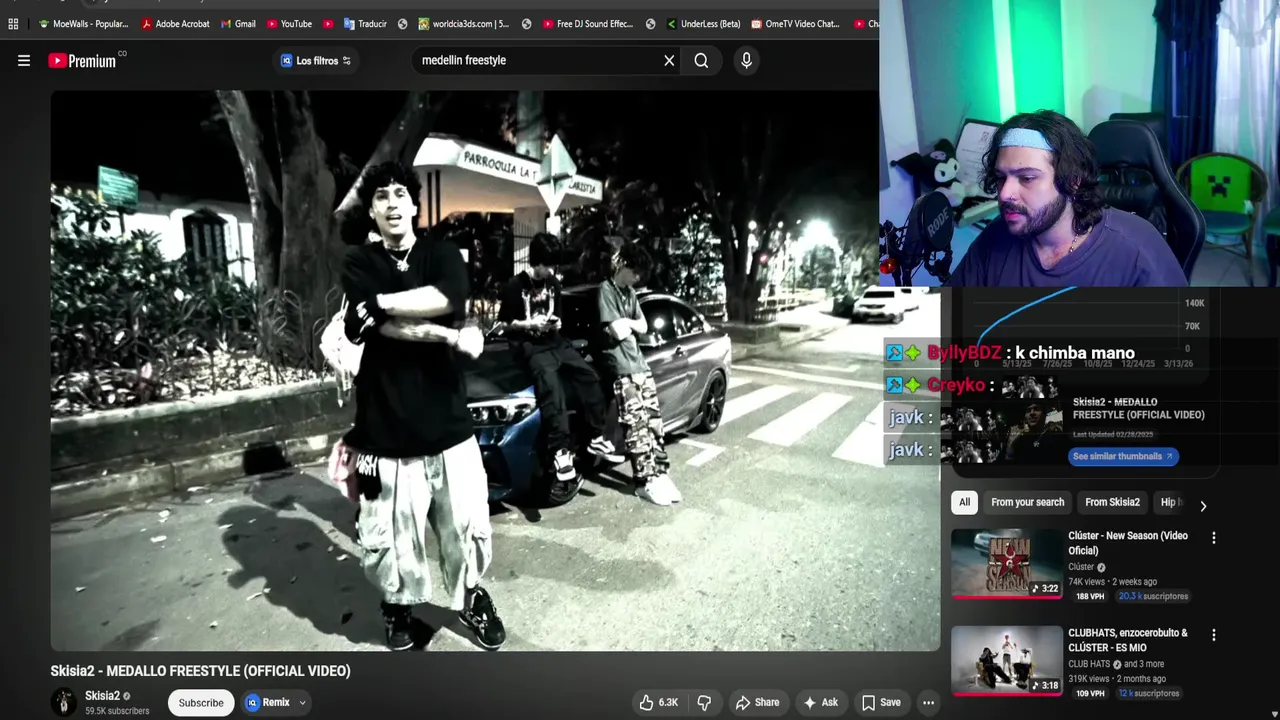This screenshot has width=1280, height=720.
Task: Open the CLUBHATS ES MIO video thumbnail
Action: (1007, 661)
